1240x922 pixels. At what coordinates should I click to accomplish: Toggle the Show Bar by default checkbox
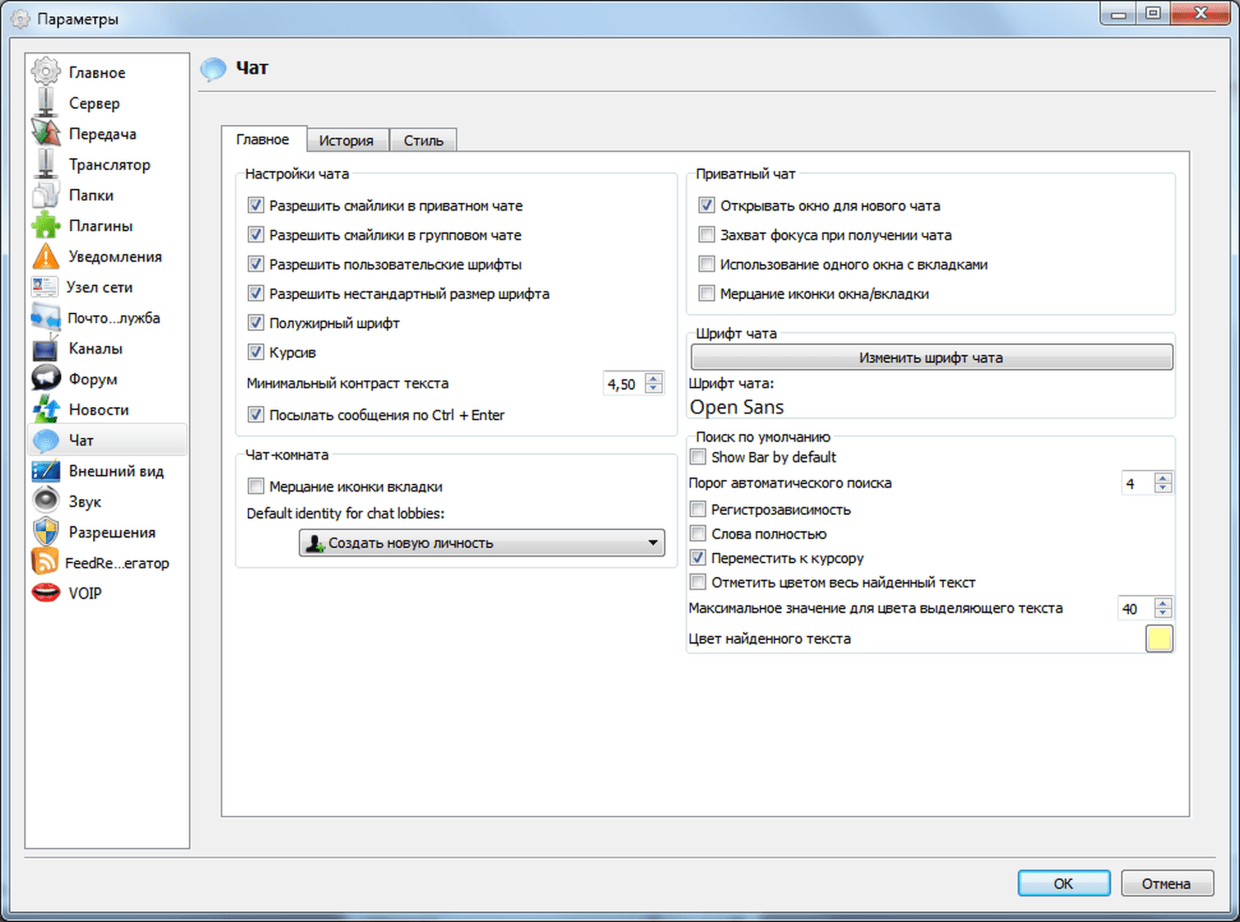(698, 458)
